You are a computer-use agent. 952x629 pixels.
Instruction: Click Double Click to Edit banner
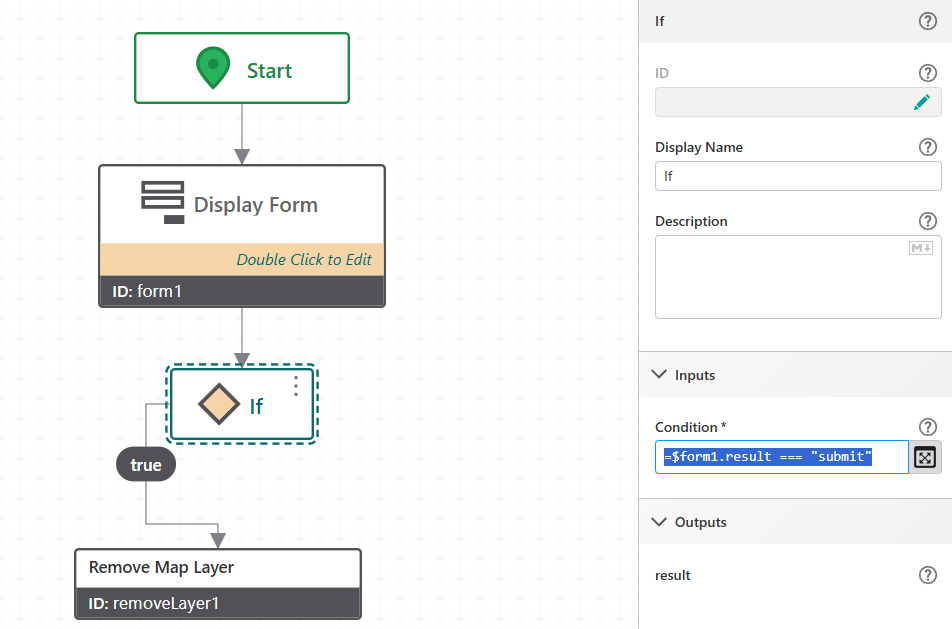[x=242, y=260]
